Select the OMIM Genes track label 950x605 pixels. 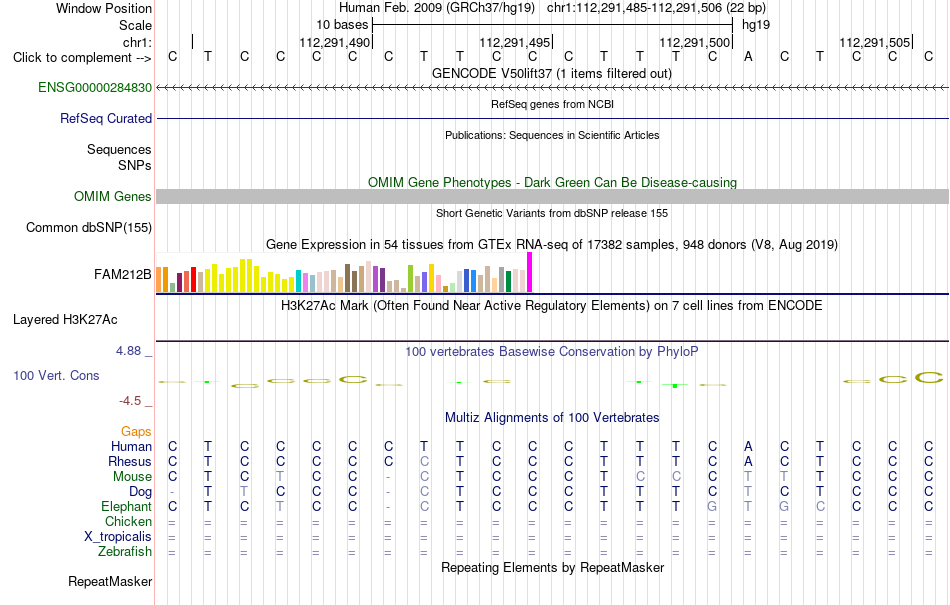point(113,196)
